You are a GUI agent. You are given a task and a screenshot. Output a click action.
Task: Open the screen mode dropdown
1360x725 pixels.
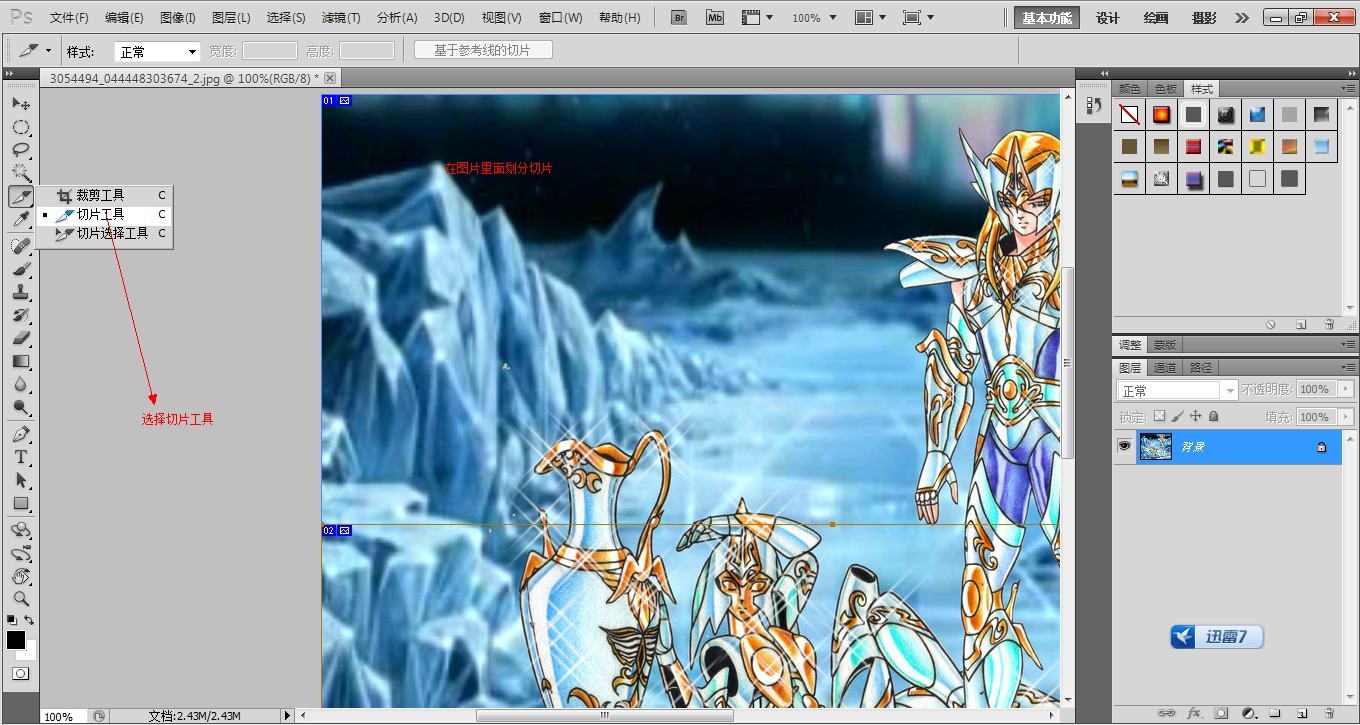918,17
